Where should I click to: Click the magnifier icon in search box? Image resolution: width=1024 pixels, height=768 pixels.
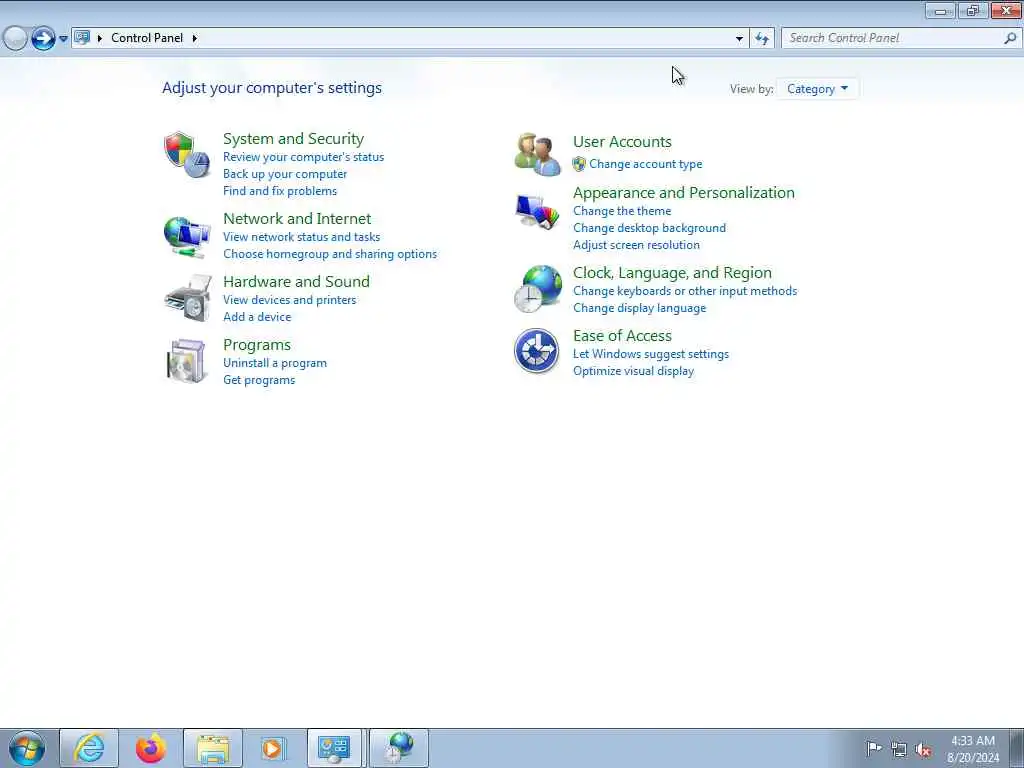click(1010, 38)
